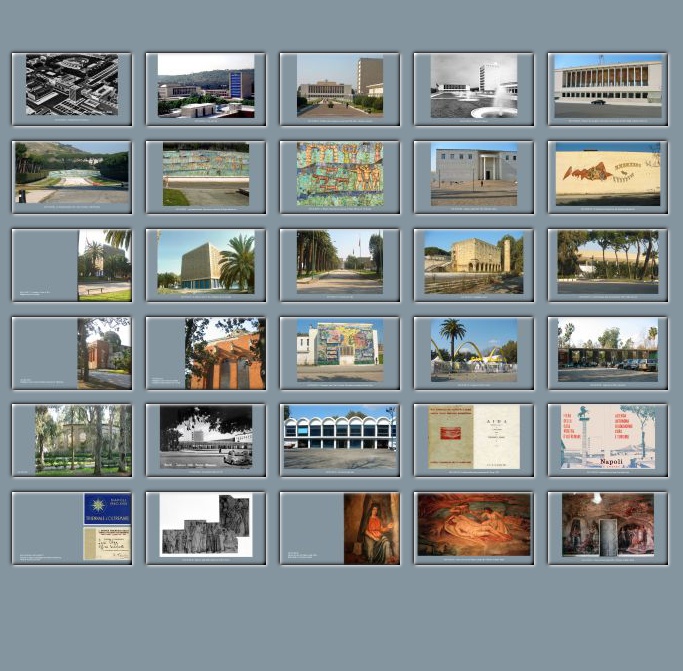683x671 pixels.
Task: Open the white arched arcade building slide
Action: click(340, 440)
